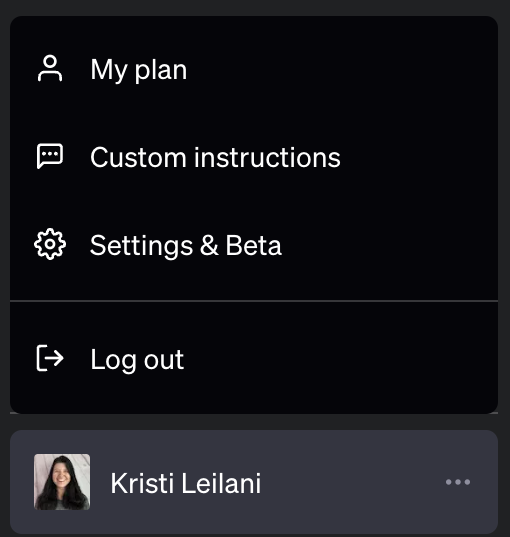Open Settings & Beta from the menu
This screenshot has width=510, height=537.
(x=254, y=245)
